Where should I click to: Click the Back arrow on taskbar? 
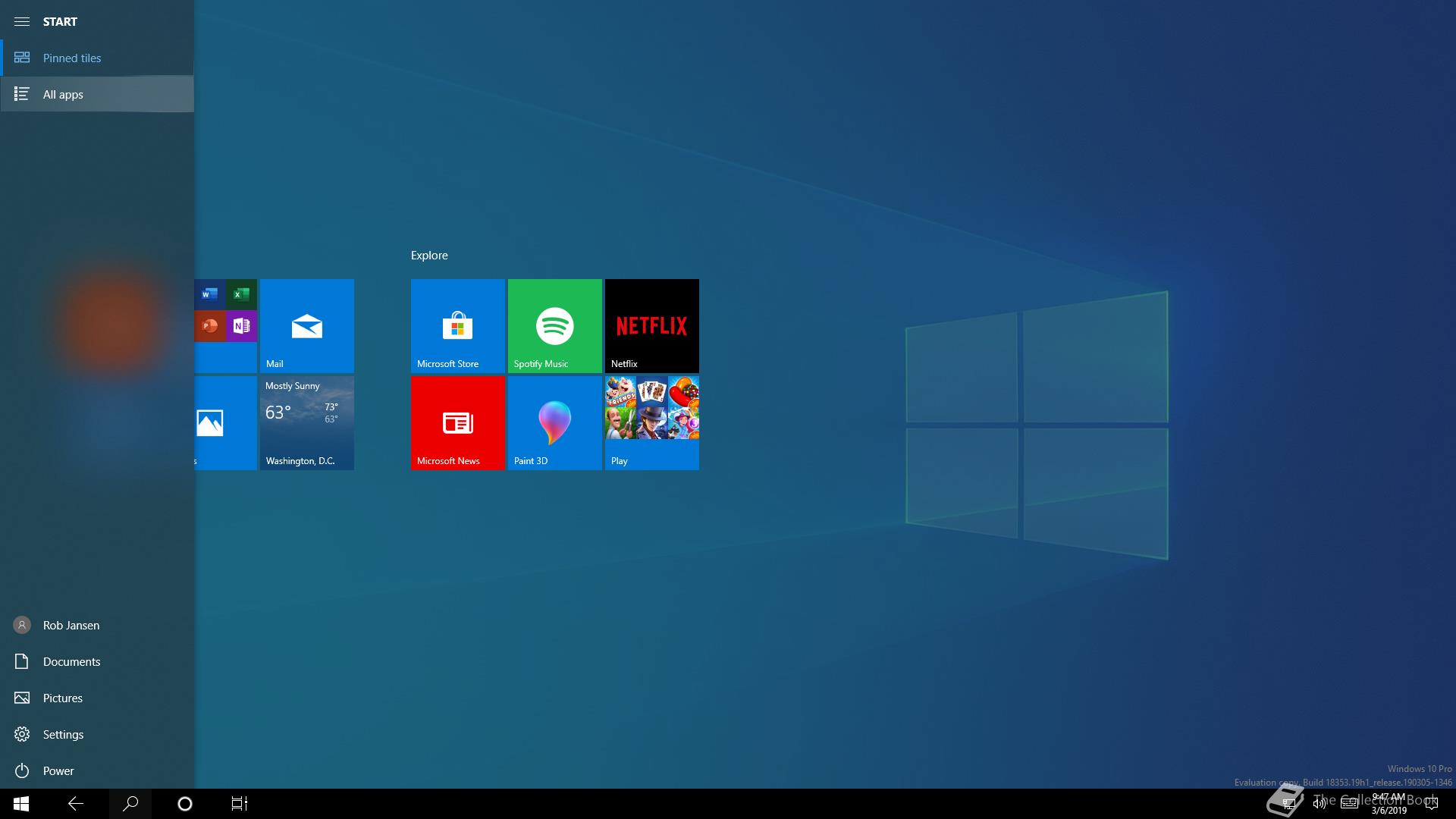point(76,804)
